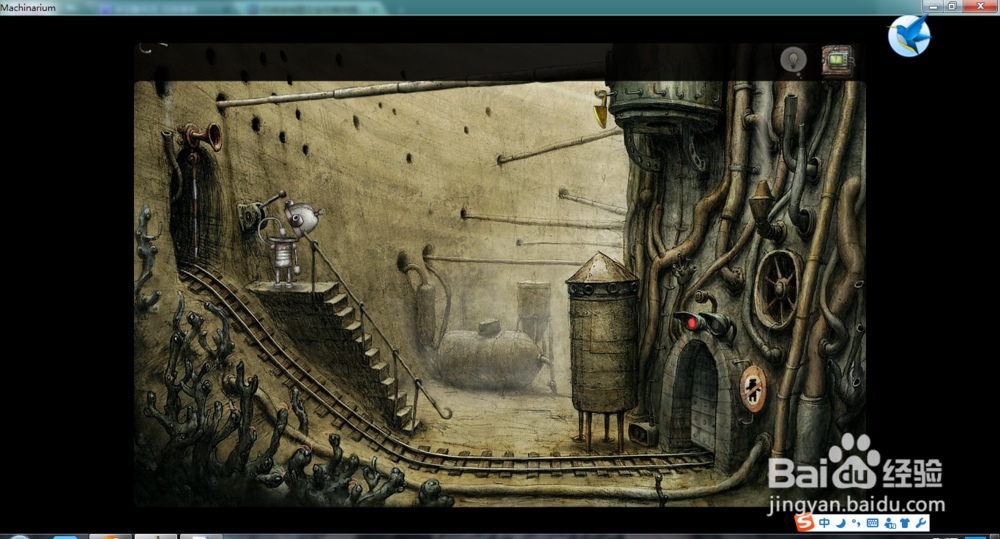Open the wrench settings icon in IME bar

click(x=920, y=523)
